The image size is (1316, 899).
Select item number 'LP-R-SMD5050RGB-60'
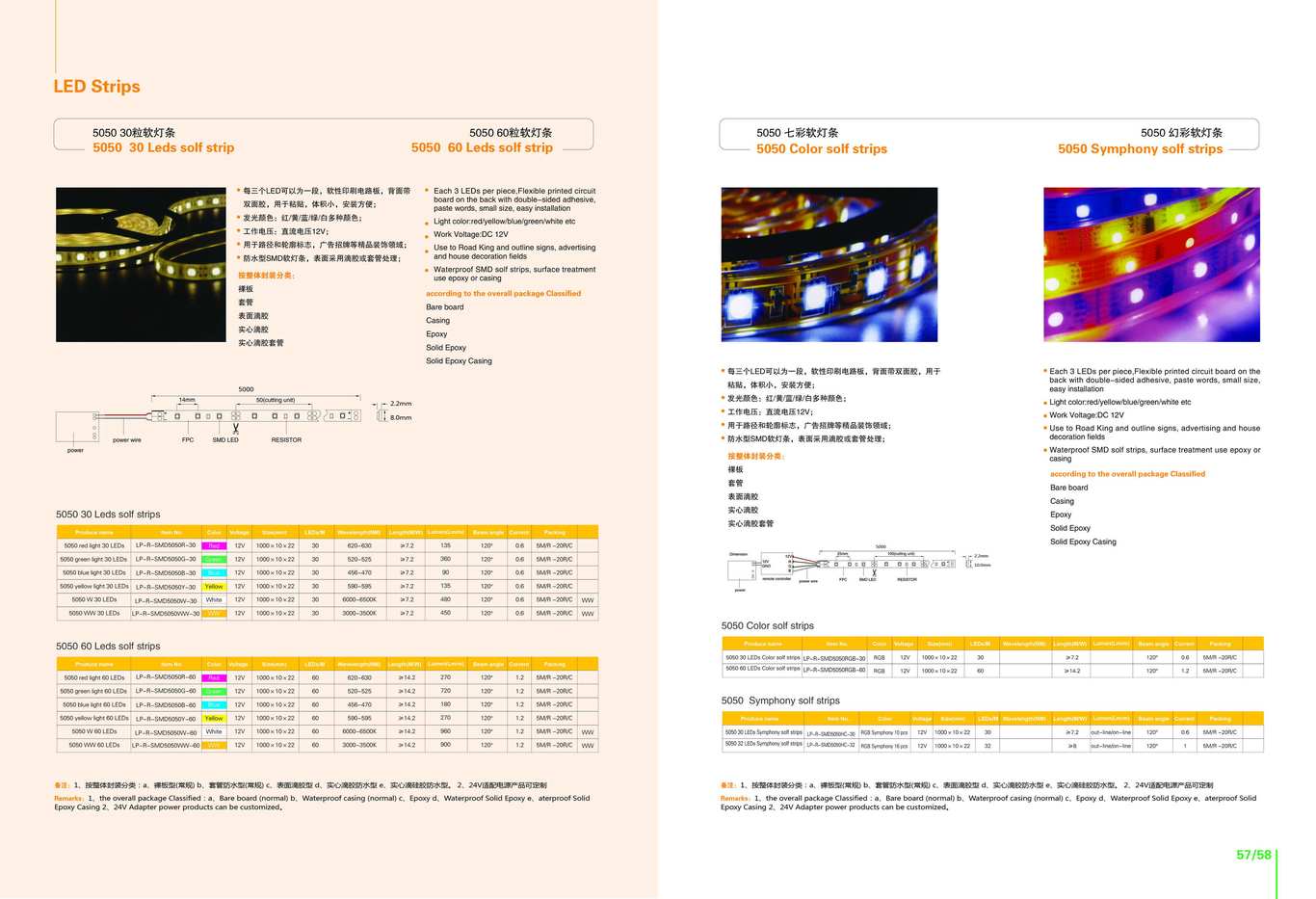tap(835, 670)
